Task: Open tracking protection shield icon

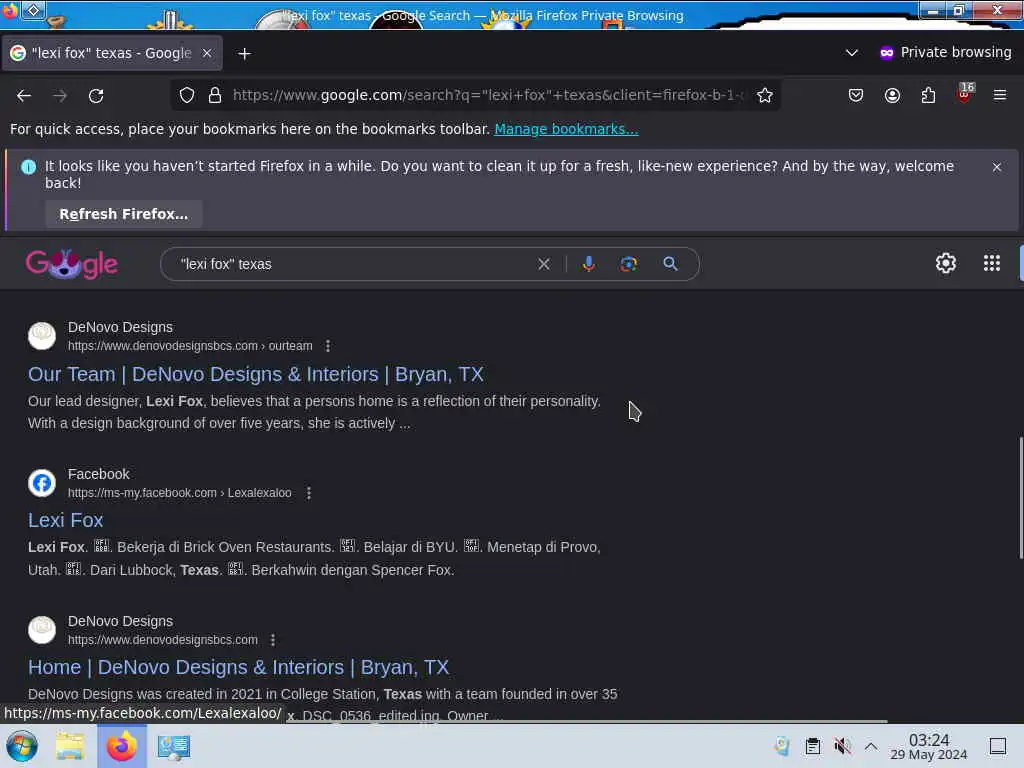Action: (x=187, y=95)
